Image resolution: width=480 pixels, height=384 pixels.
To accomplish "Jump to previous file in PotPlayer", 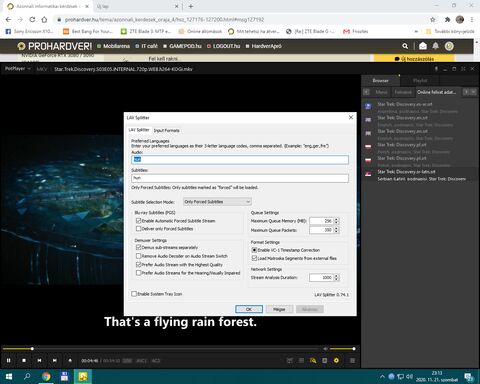I will 39,360.
